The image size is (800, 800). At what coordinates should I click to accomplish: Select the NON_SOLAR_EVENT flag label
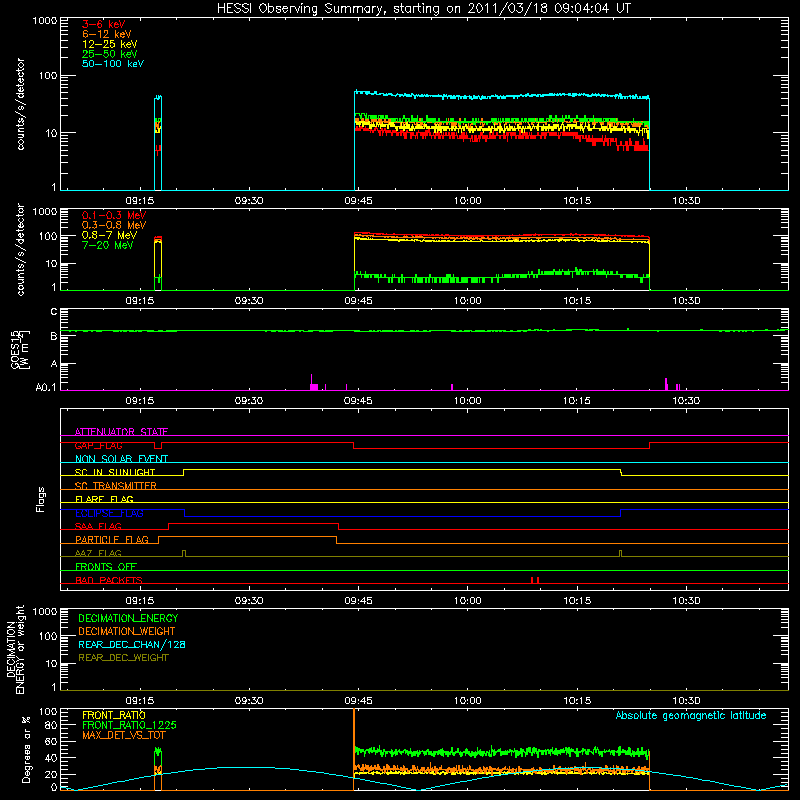pyautogui.click(x=121, y=459)
